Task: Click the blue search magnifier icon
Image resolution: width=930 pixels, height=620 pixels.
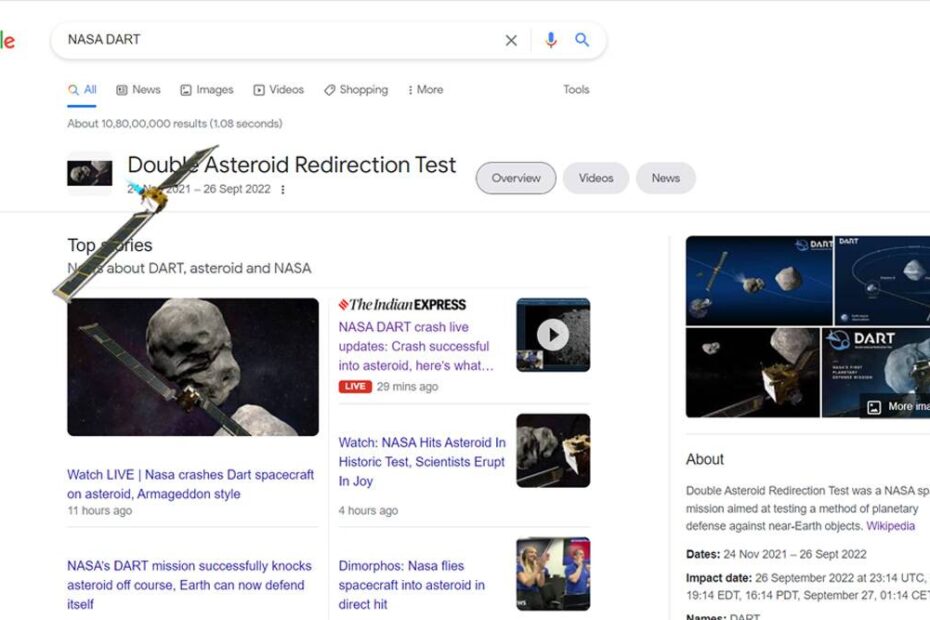Action: pyautogui.click(x=582, y=40)
